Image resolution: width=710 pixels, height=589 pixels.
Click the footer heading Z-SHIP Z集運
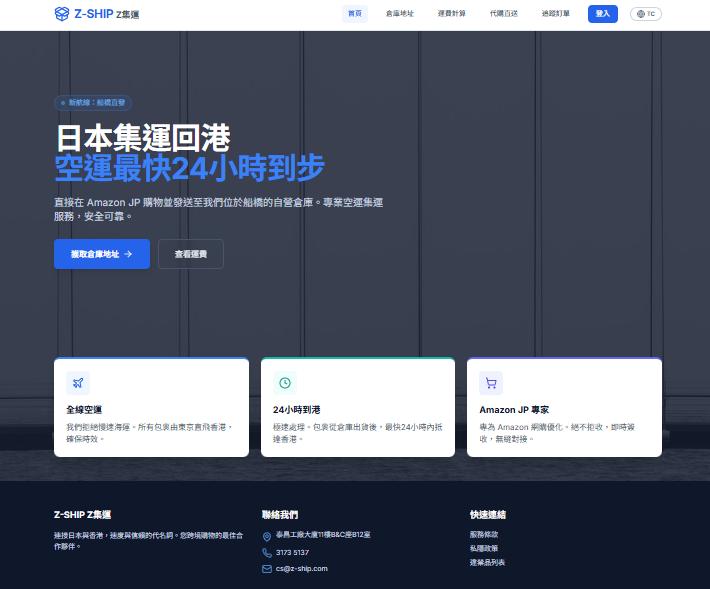tap(82, 515)
